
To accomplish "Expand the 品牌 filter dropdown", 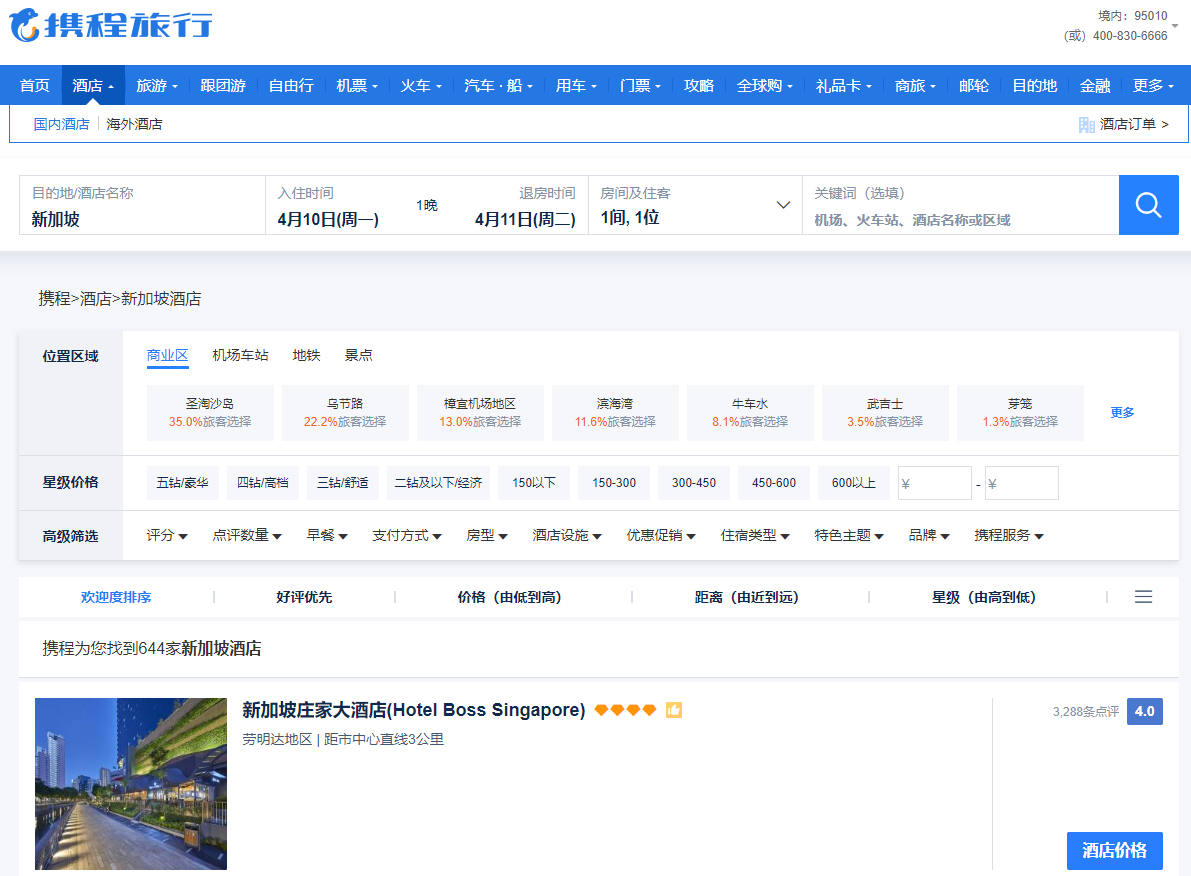I will coord(928,536).
